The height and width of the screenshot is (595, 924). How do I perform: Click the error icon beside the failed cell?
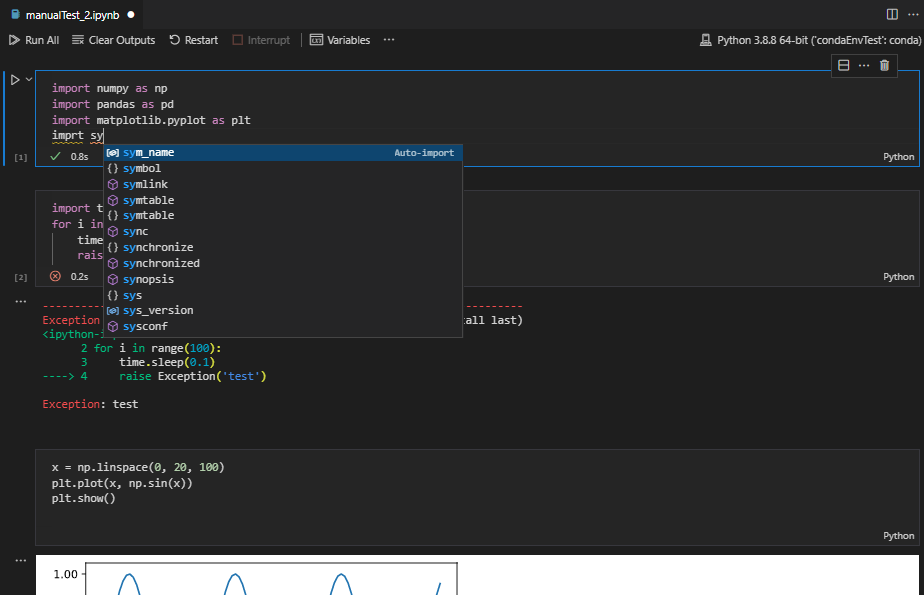(x=56, y=276)
